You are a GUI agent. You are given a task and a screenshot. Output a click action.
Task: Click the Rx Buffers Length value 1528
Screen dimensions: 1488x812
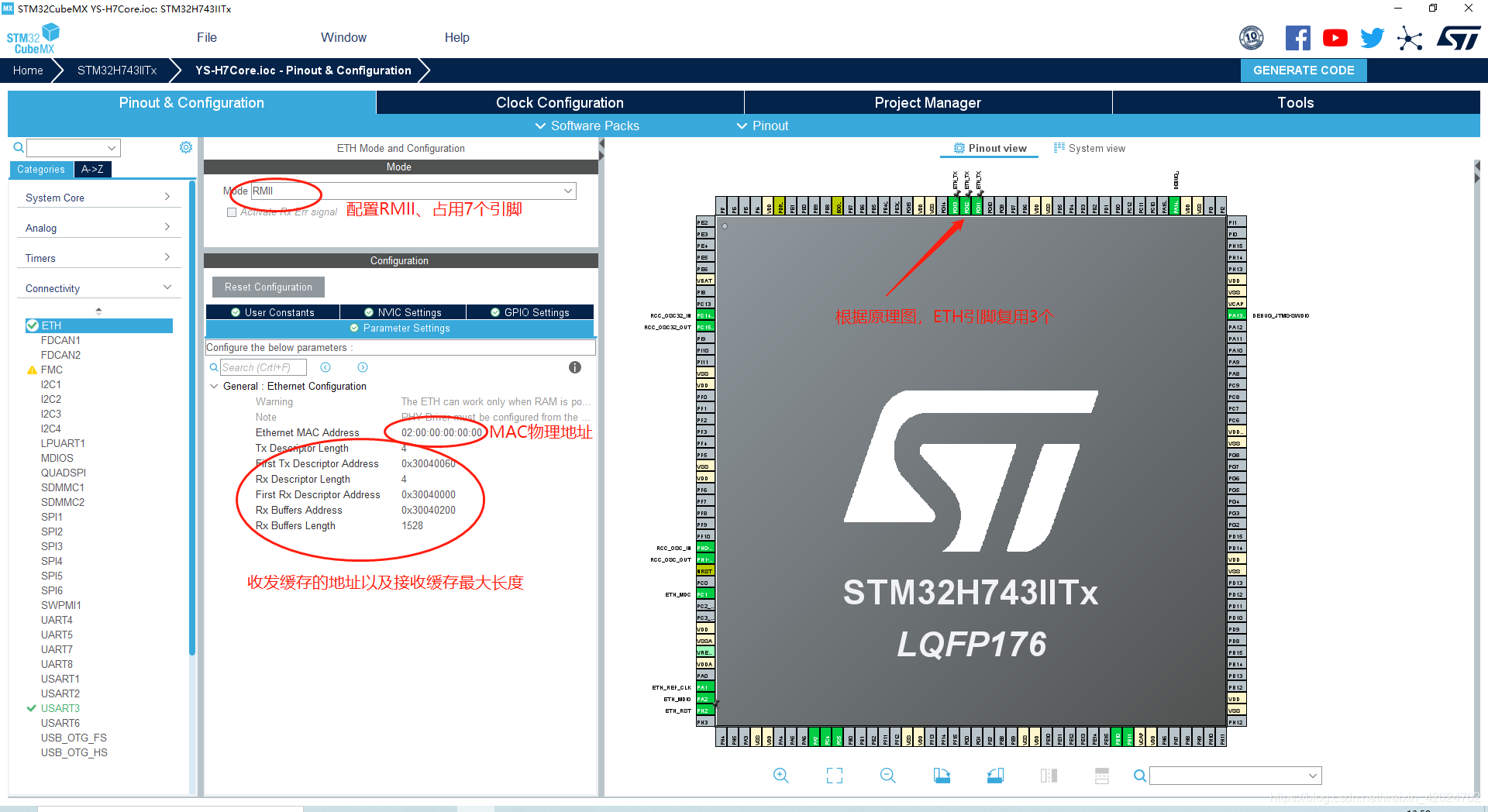[x=412, y=525]
